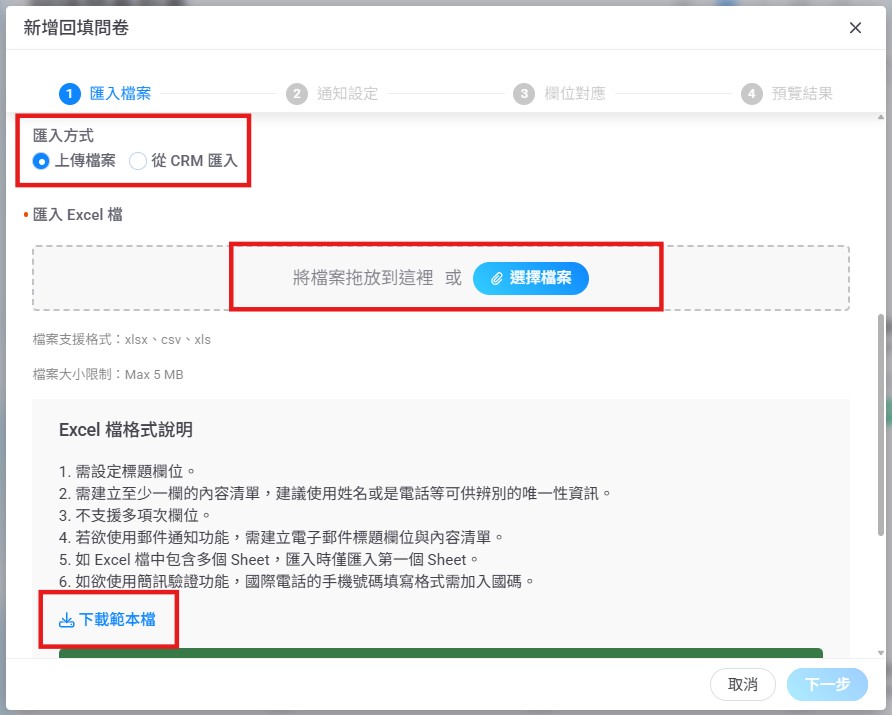Click the paperclip icon on 選擇檔案
This screenshot has height=715, width=892.
496,278
